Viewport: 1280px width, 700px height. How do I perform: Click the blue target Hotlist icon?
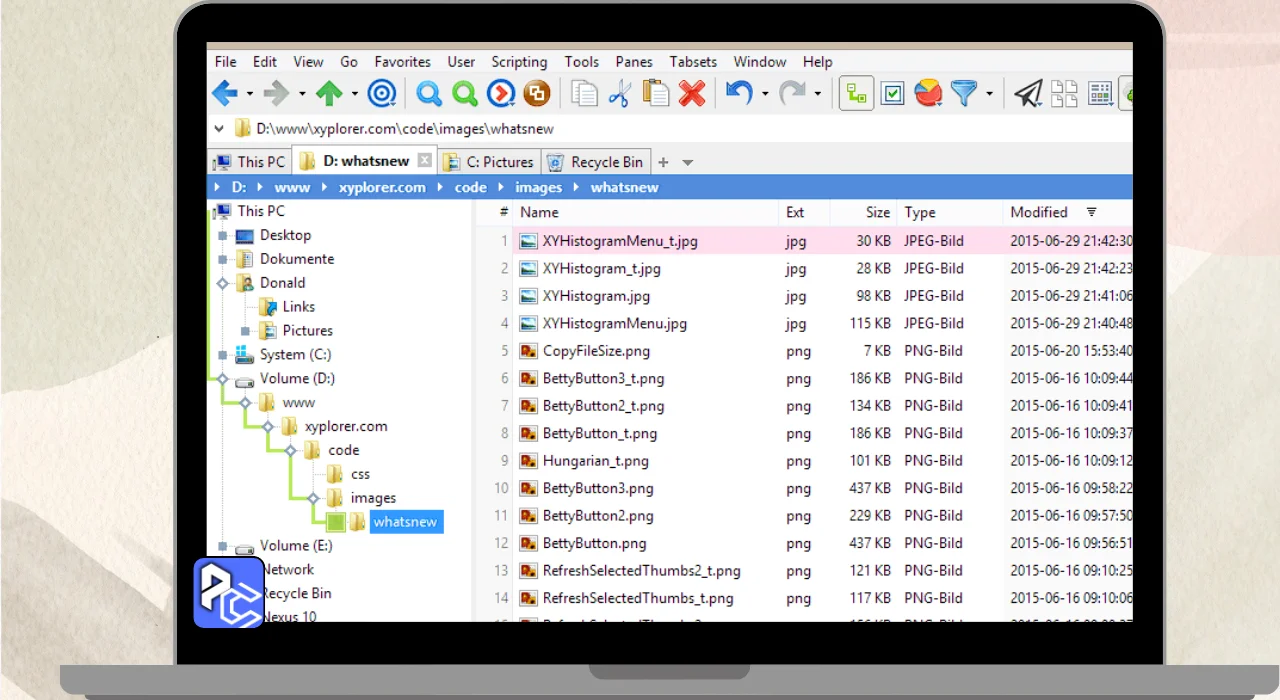(382, 94)
